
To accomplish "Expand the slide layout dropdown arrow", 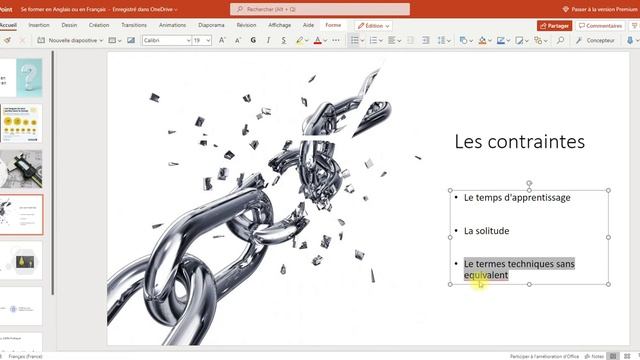I will pos(120,40).
